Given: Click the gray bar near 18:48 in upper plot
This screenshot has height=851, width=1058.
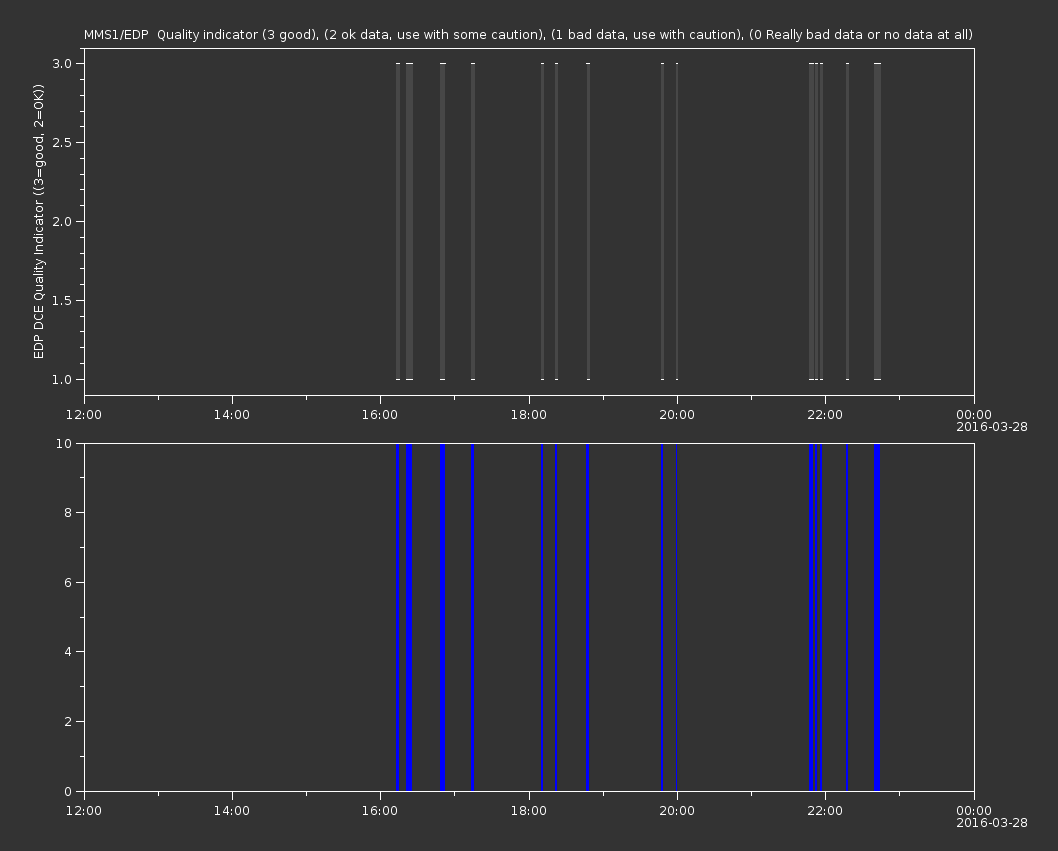Looking at the screenshot, I should point(588,221).
